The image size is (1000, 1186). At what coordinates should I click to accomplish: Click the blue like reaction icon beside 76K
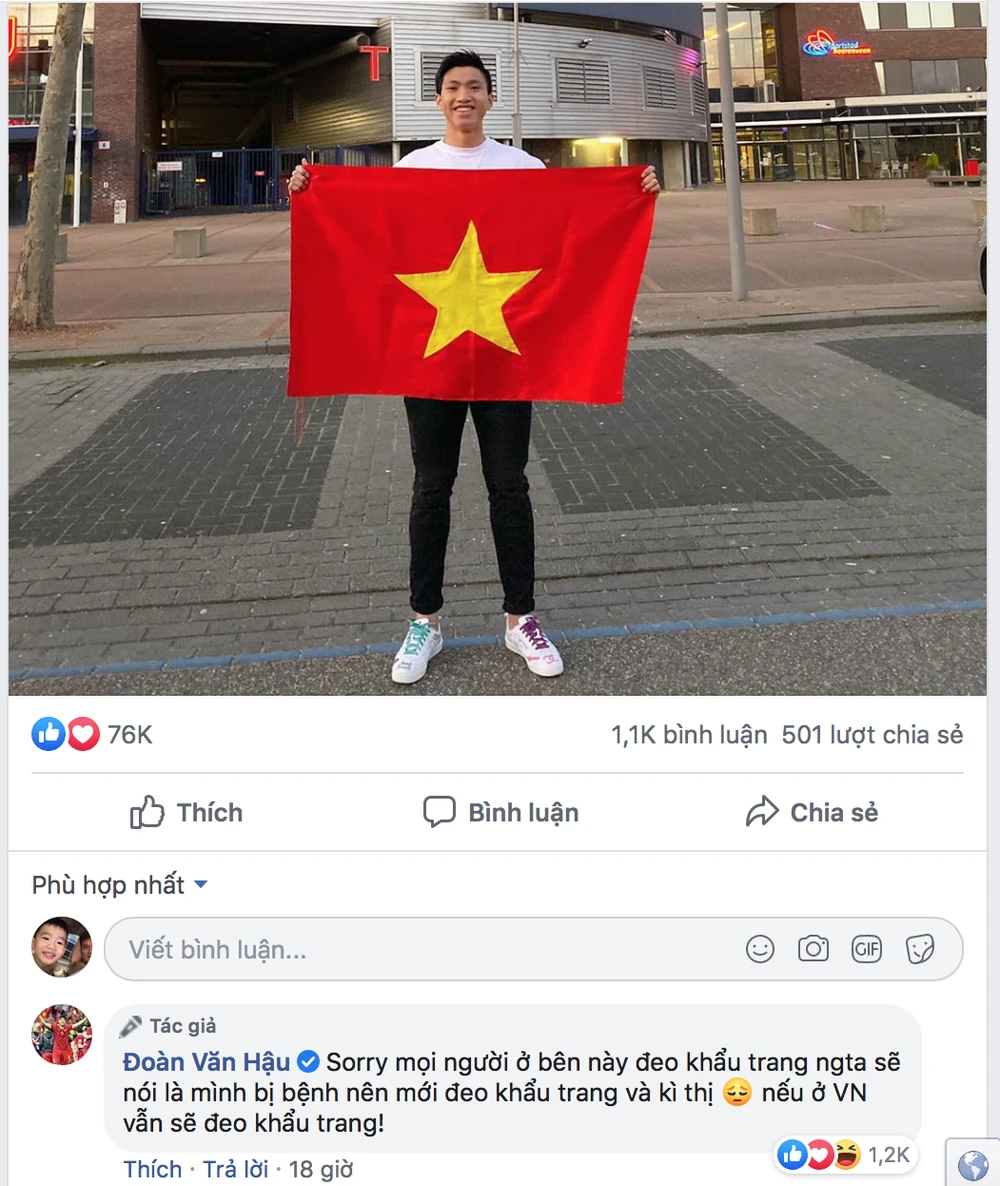click(48, 734)
